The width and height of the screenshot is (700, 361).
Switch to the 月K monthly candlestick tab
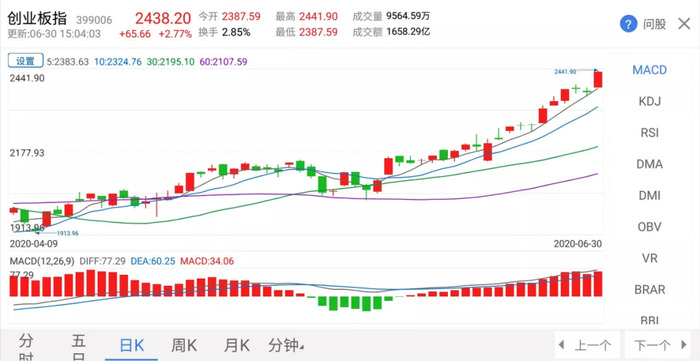coord(237,346)
